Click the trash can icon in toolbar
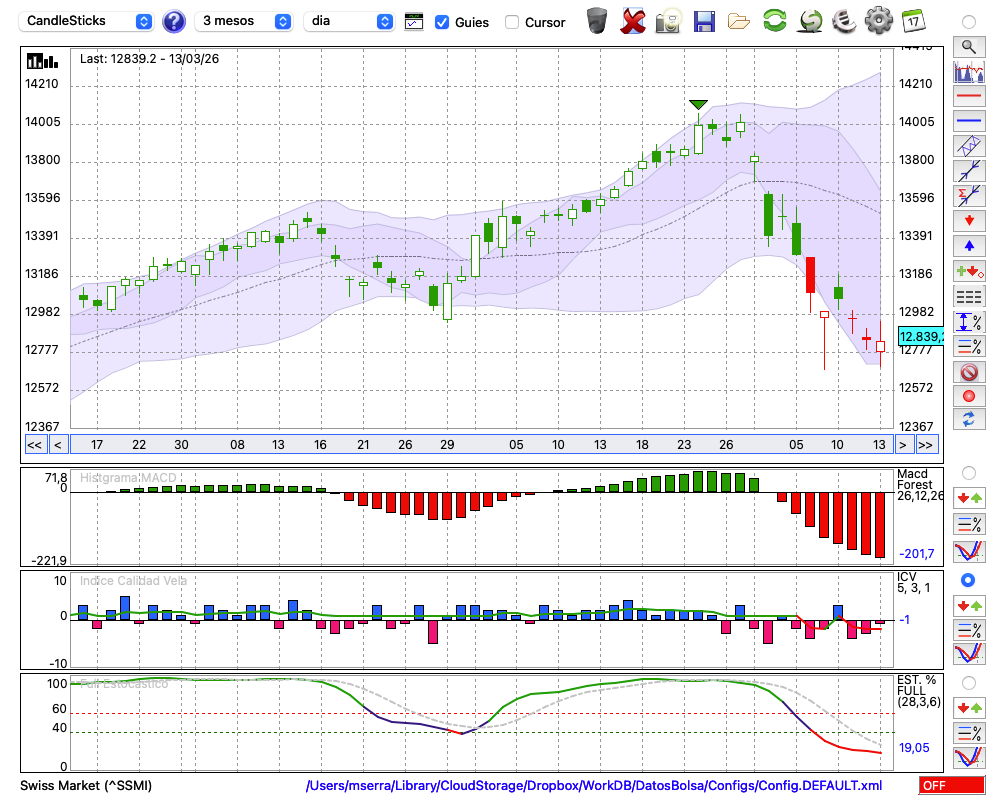The width and height of the screenshot is (1000, 800). [x=597, y=21]
